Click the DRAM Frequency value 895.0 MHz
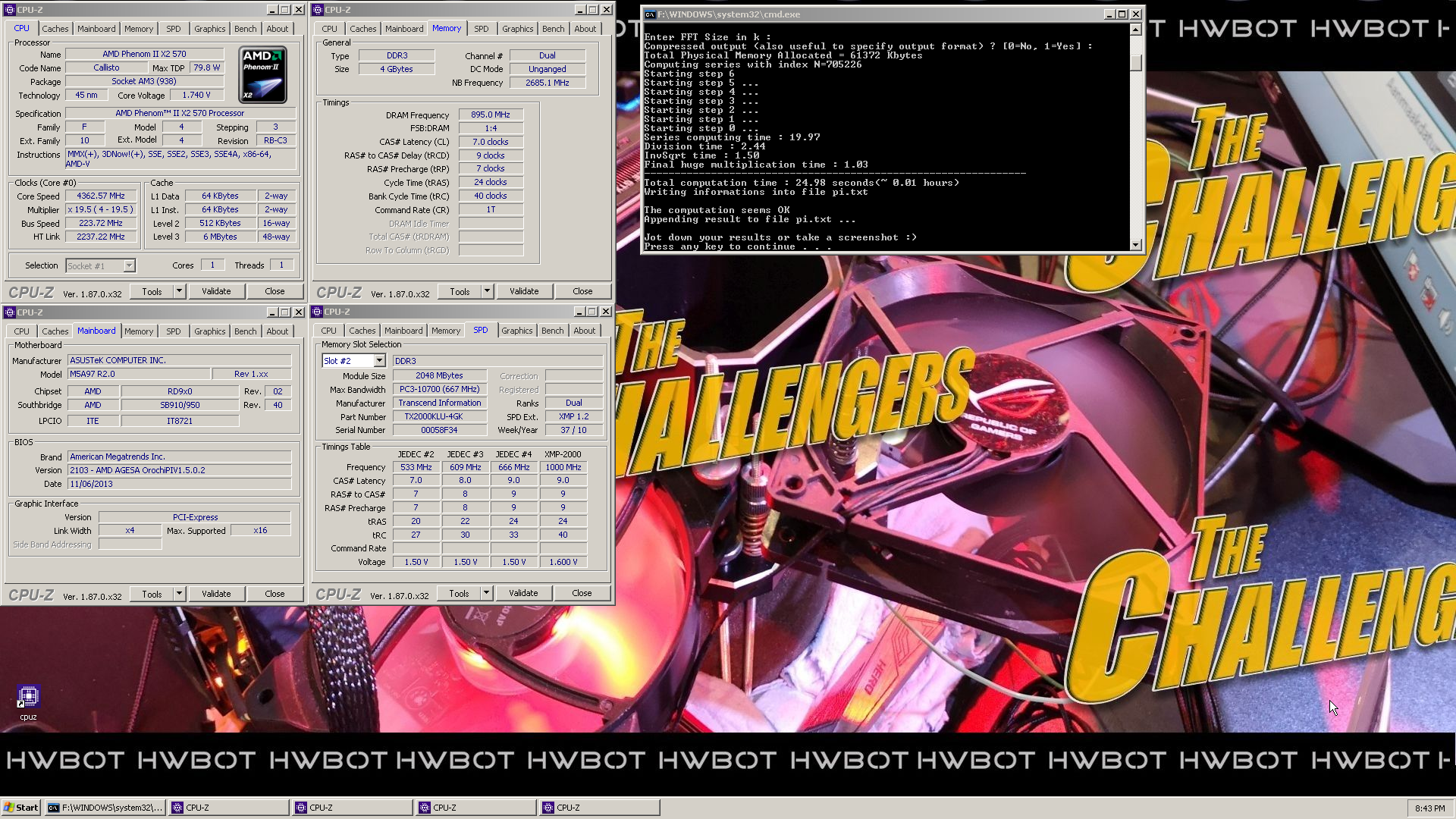Viewport: 1456px width, 819px height. [x=490, y=115]
